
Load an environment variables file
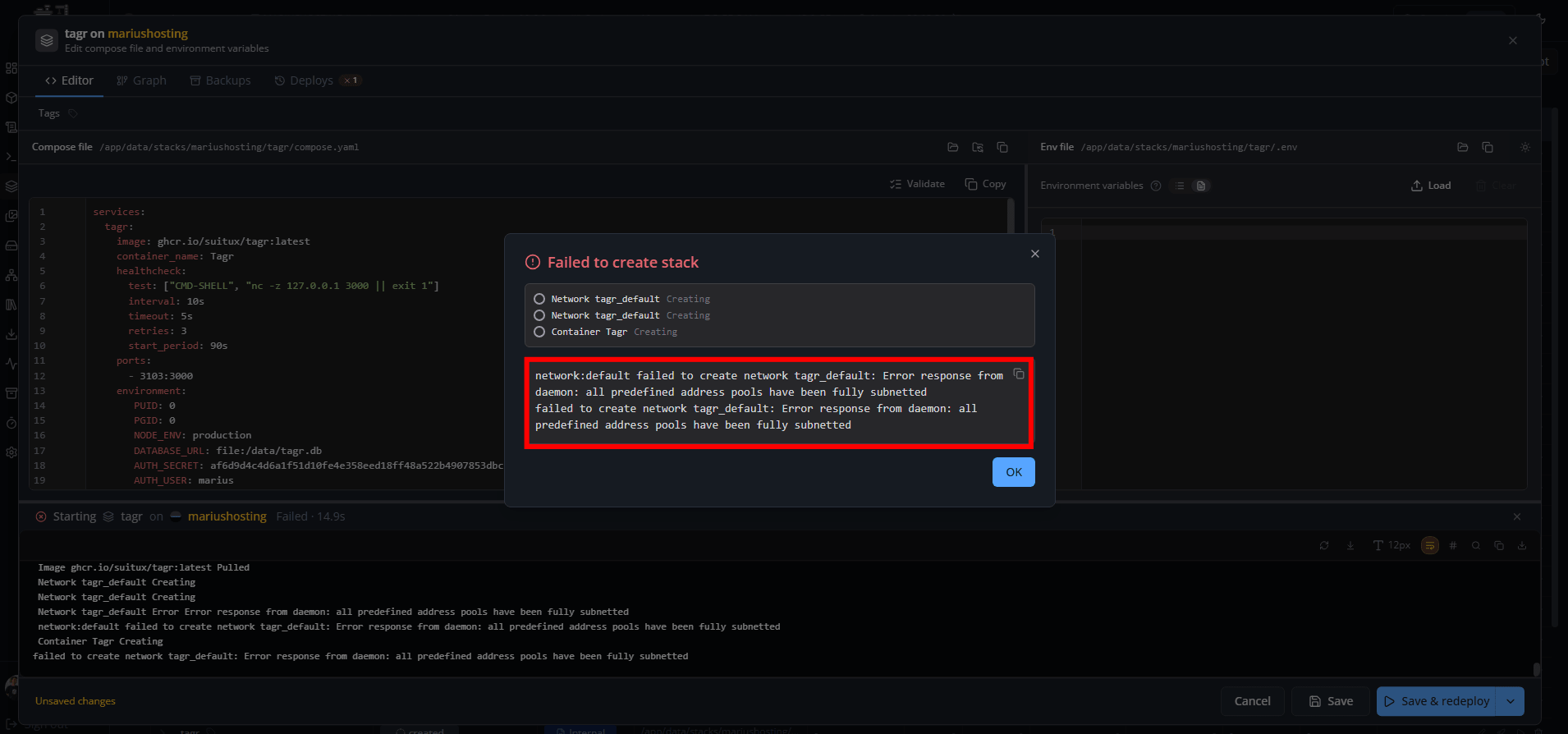click(x=1431, y=186)
